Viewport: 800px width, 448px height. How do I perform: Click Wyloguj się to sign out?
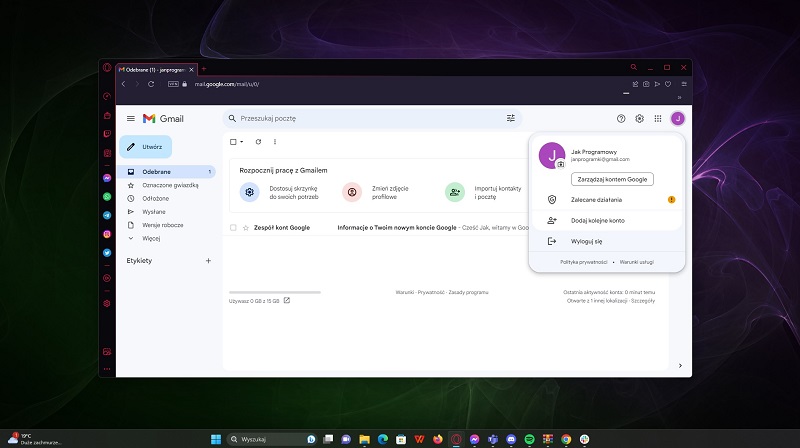[x=607, y=241]
